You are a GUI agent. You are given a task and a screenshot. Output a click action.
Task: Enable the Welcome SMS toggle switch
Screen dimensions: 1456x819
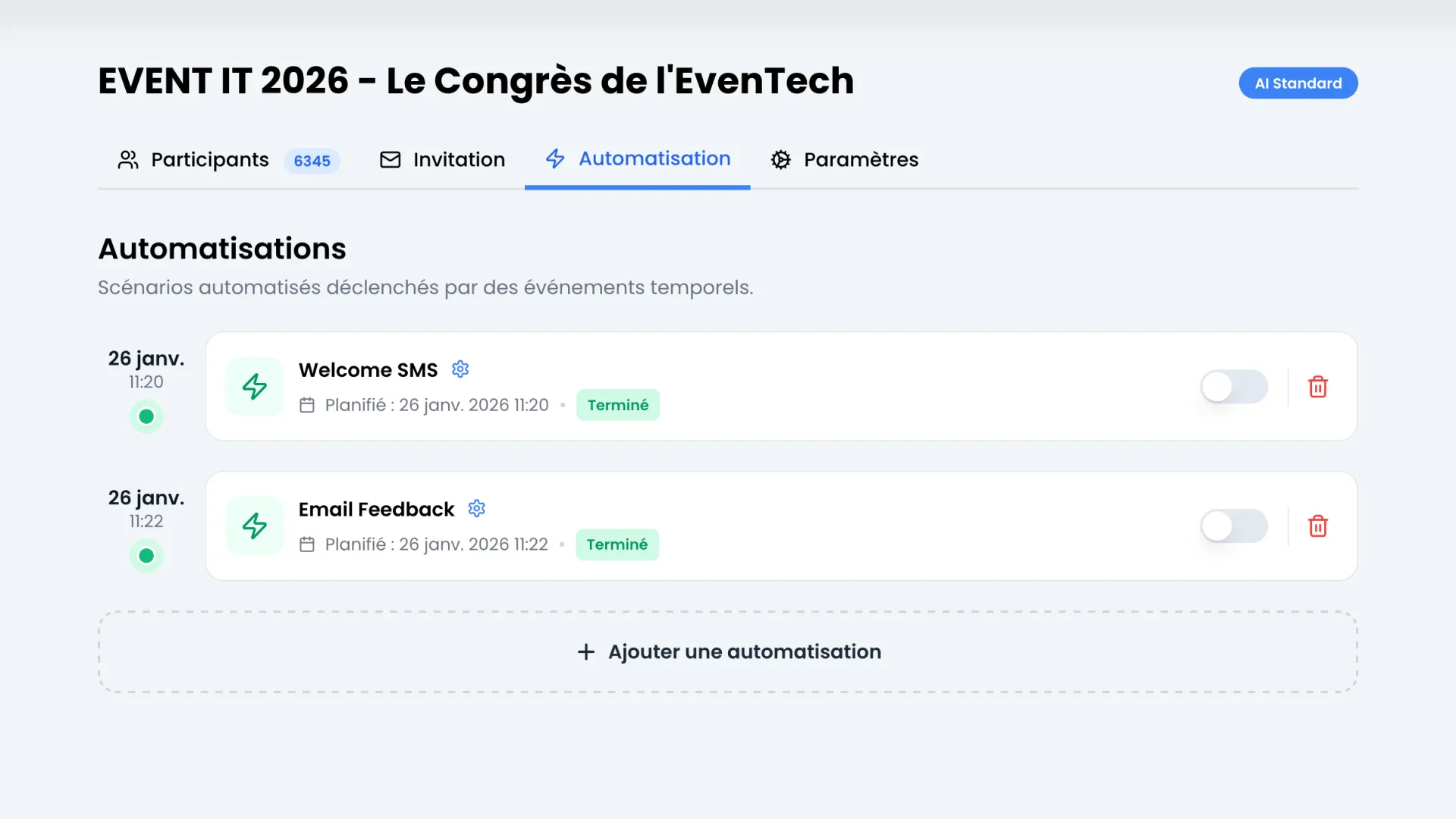[x=1234, y=387]
